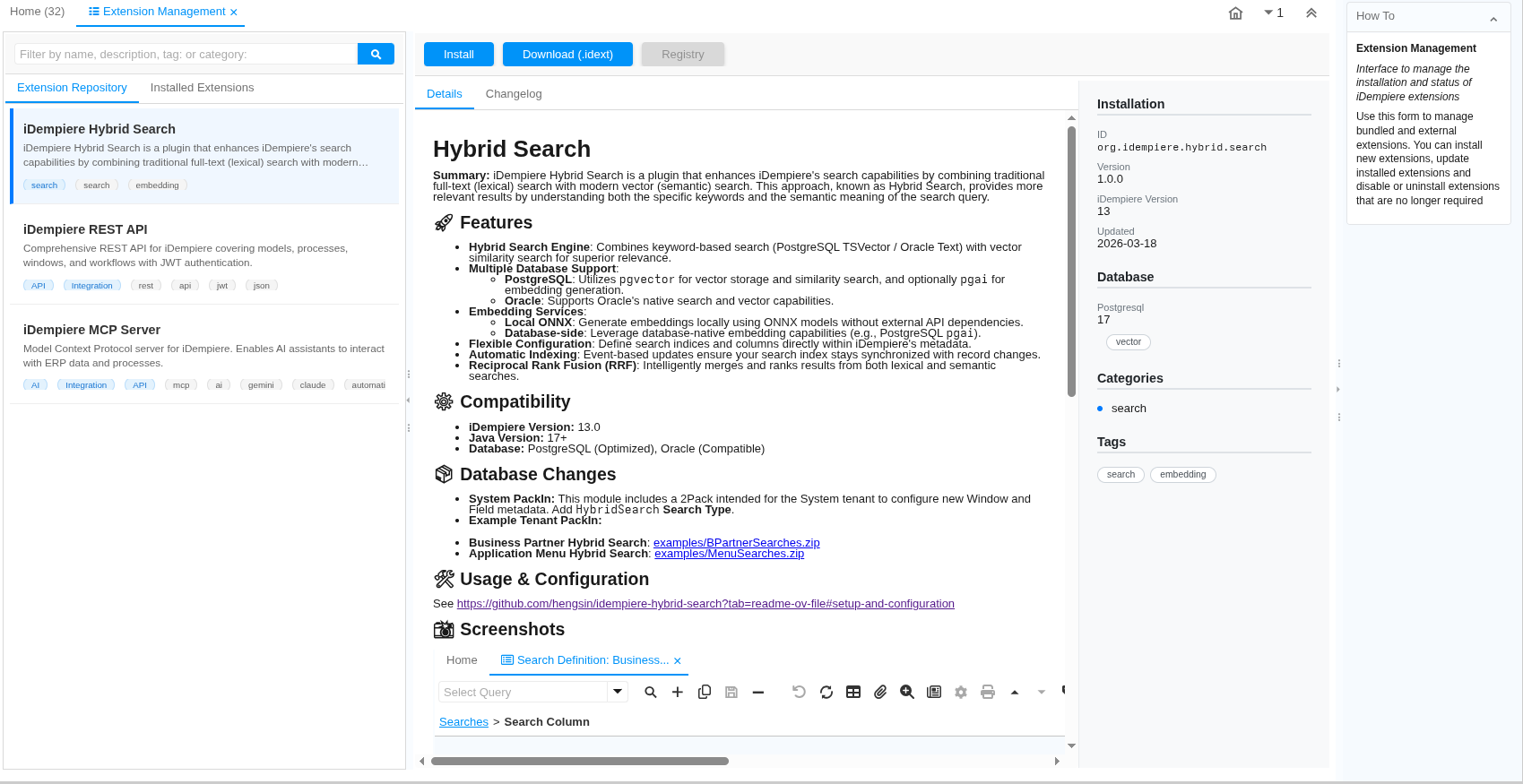Select the iDempiere MCP Server extension card
1523x784 pixels.
204,356
